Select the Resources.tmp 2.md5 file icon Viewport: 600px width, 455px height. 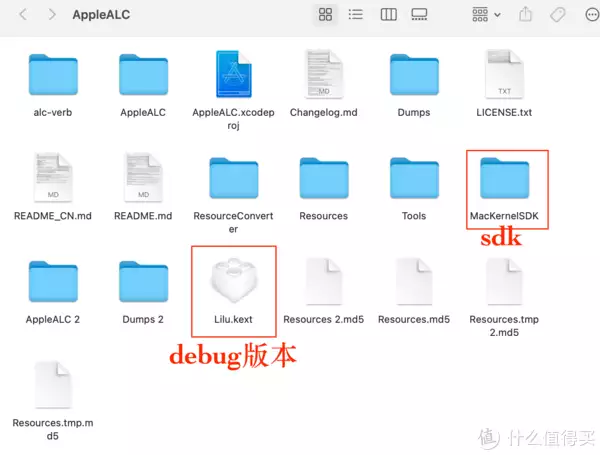(504, 281)
